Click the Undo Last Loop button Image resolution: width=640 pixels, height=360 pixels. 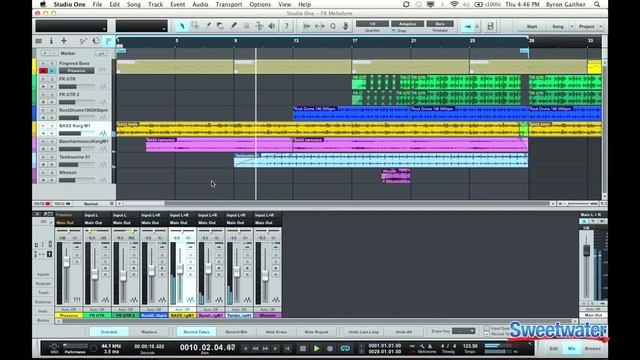(x=363, y=332)
